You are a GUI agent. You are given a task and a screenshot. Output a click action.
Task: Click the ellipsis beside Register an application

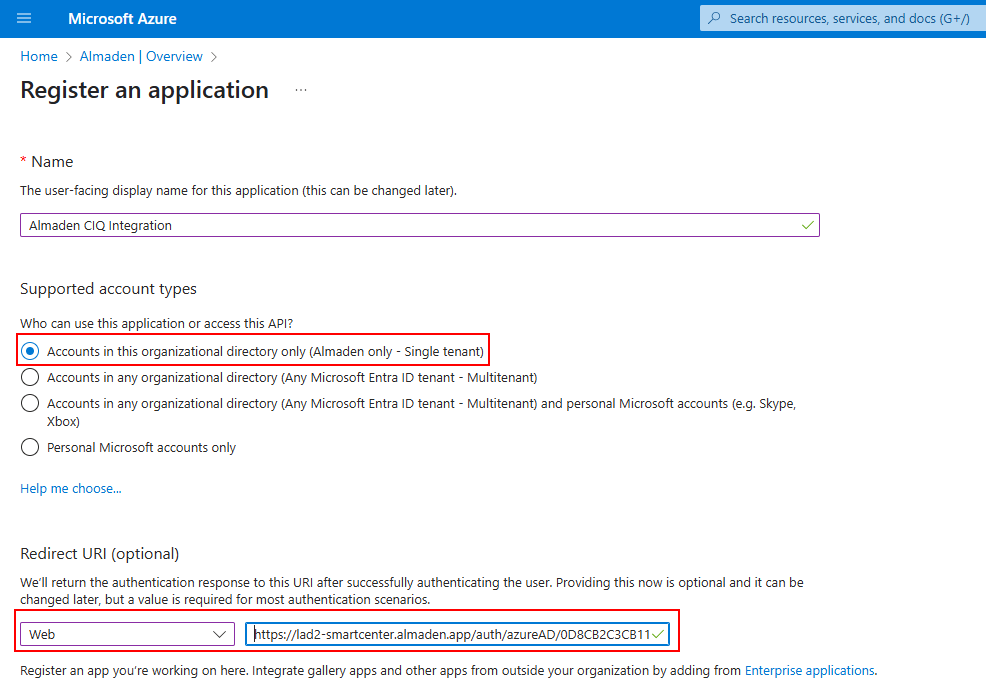(x=300, y=90)
